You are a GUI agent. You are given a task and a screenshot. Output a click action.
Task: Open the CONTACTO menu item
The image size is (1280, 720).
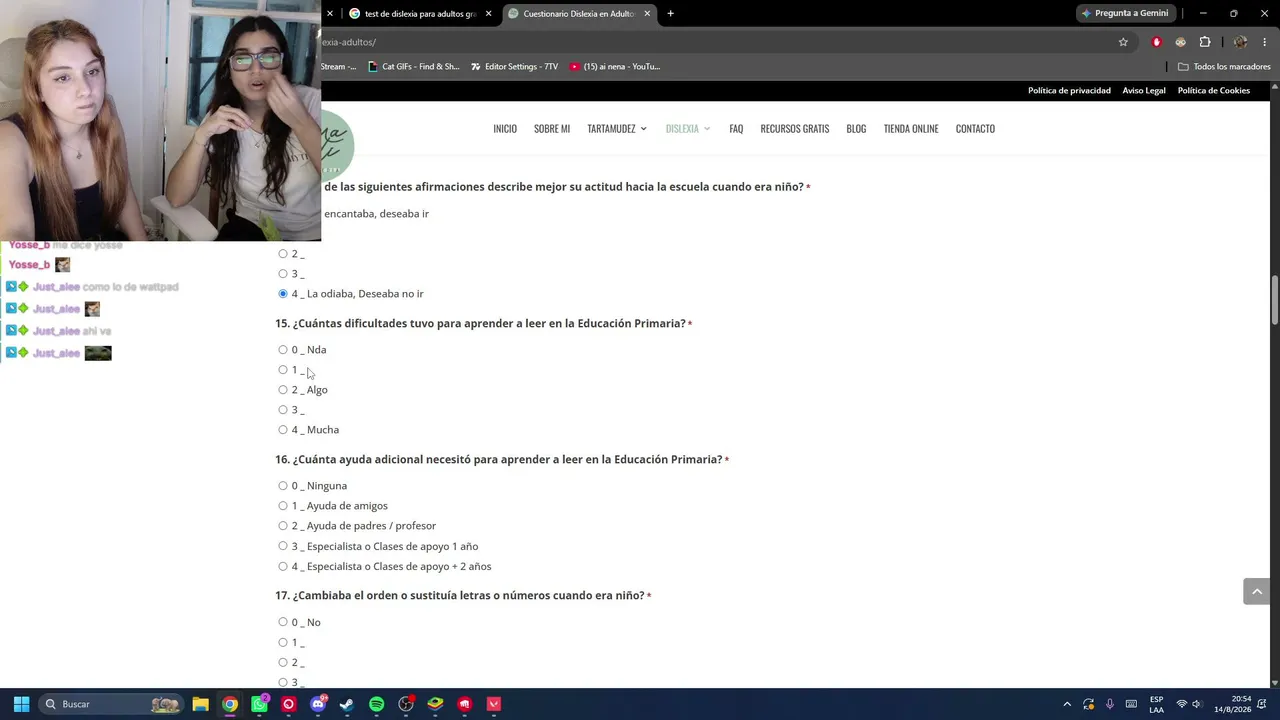point(975,128)
